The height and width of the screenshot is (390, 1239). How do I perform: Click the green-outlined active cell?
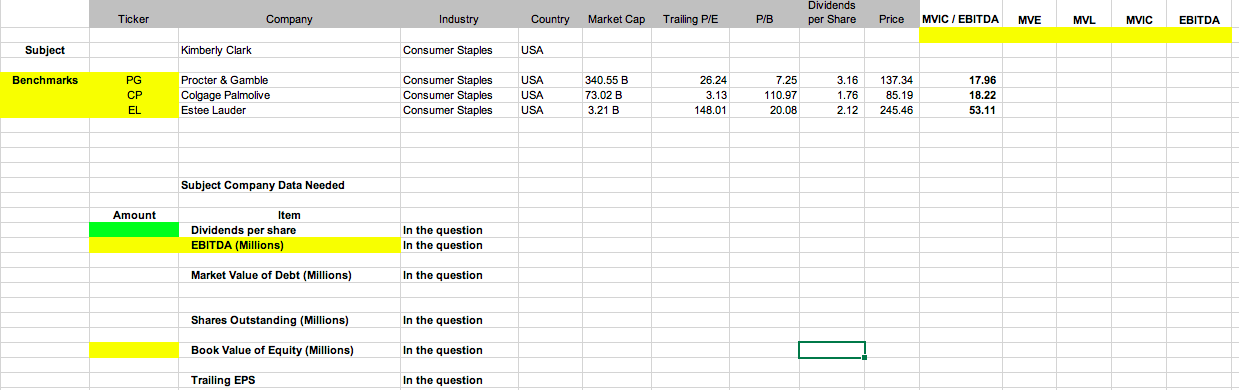tap(832, 350)
